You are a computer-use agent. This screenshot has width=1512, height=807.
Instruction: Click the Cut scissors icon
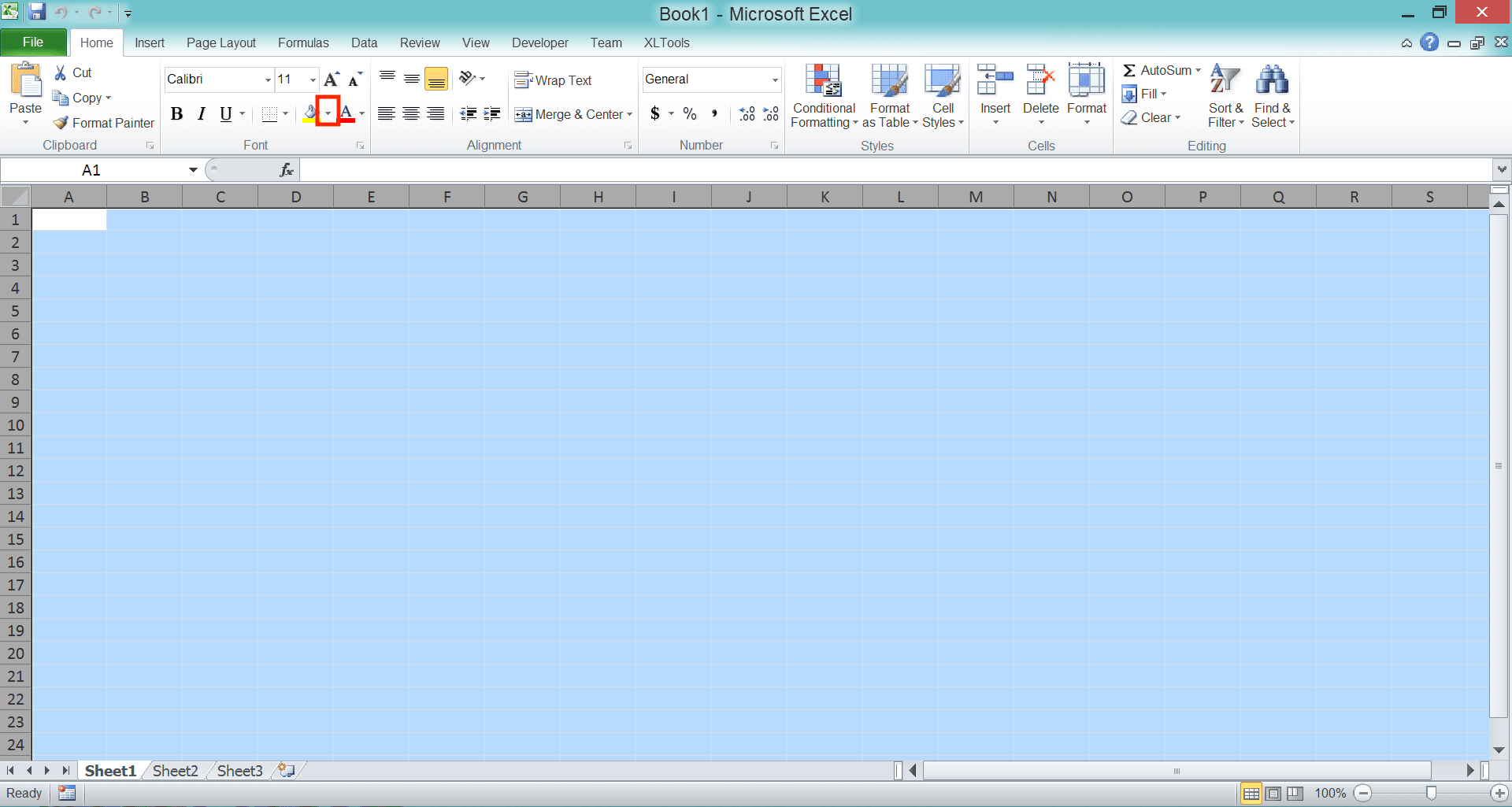[61, 72]
